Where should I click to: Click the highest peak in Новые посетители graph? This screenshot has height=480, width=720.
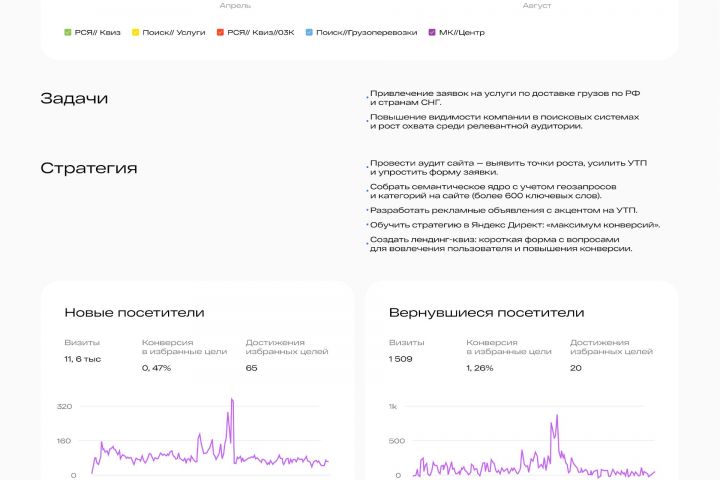click(x=232, y=400)
